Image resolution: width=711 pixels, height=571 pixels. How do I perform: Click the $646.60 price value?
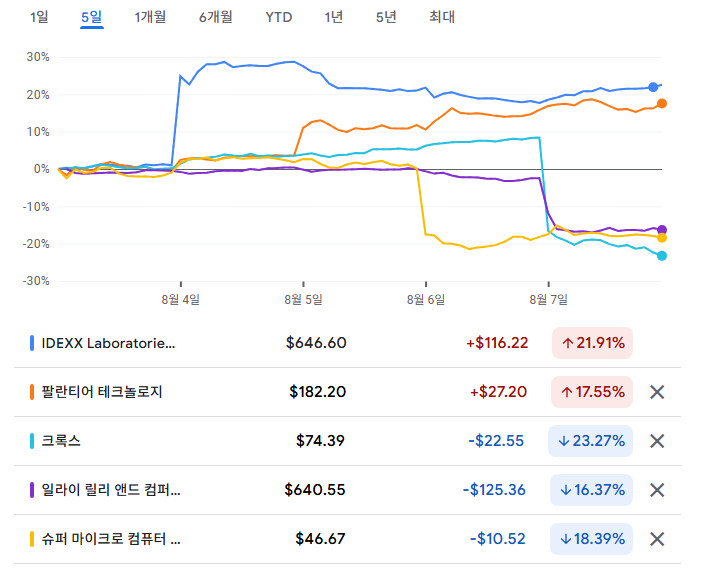316,343
